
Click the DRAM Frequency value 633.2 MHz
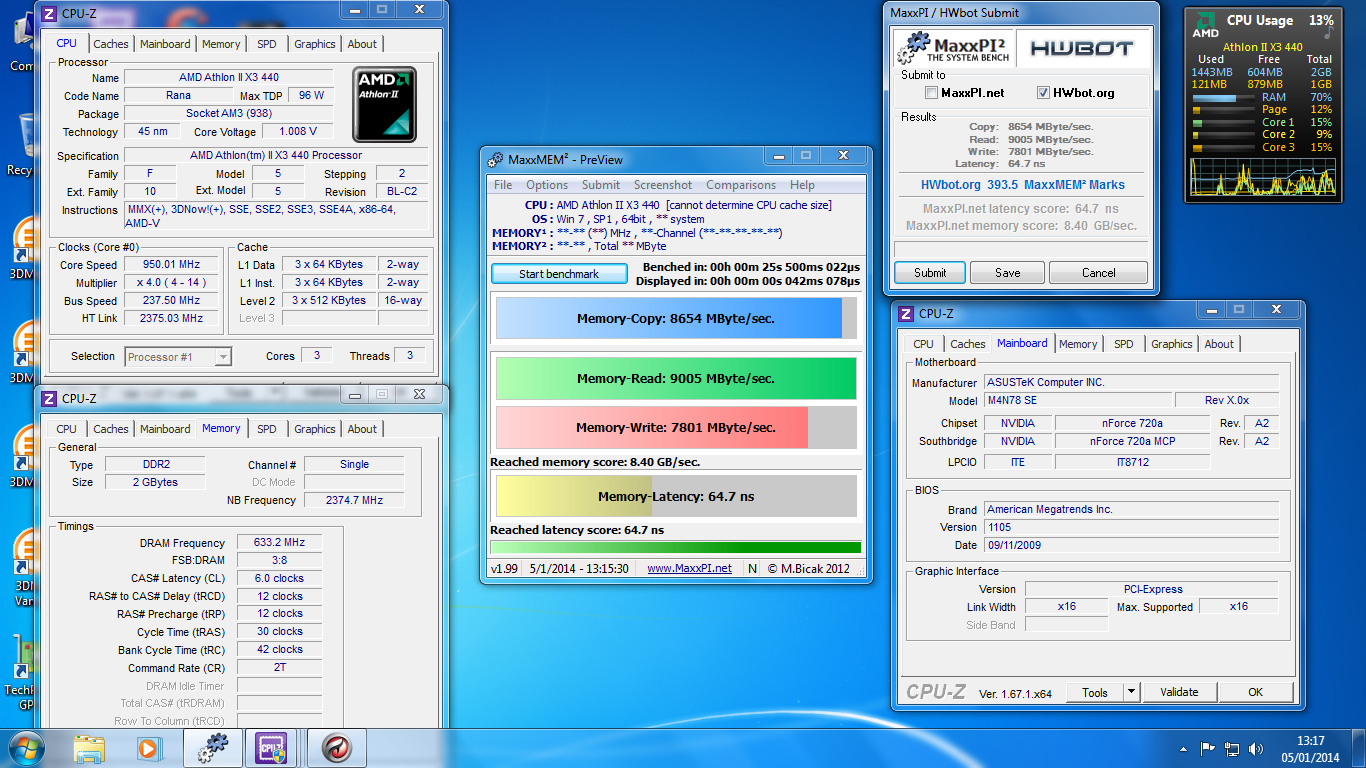point(279,542)
